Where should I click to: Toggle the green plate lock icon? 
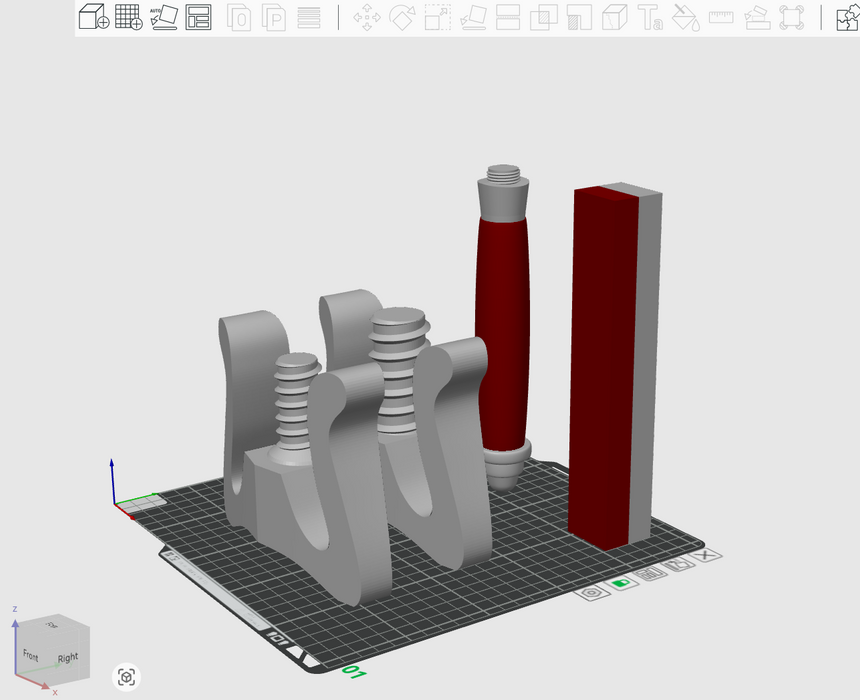tap(622, 583)
